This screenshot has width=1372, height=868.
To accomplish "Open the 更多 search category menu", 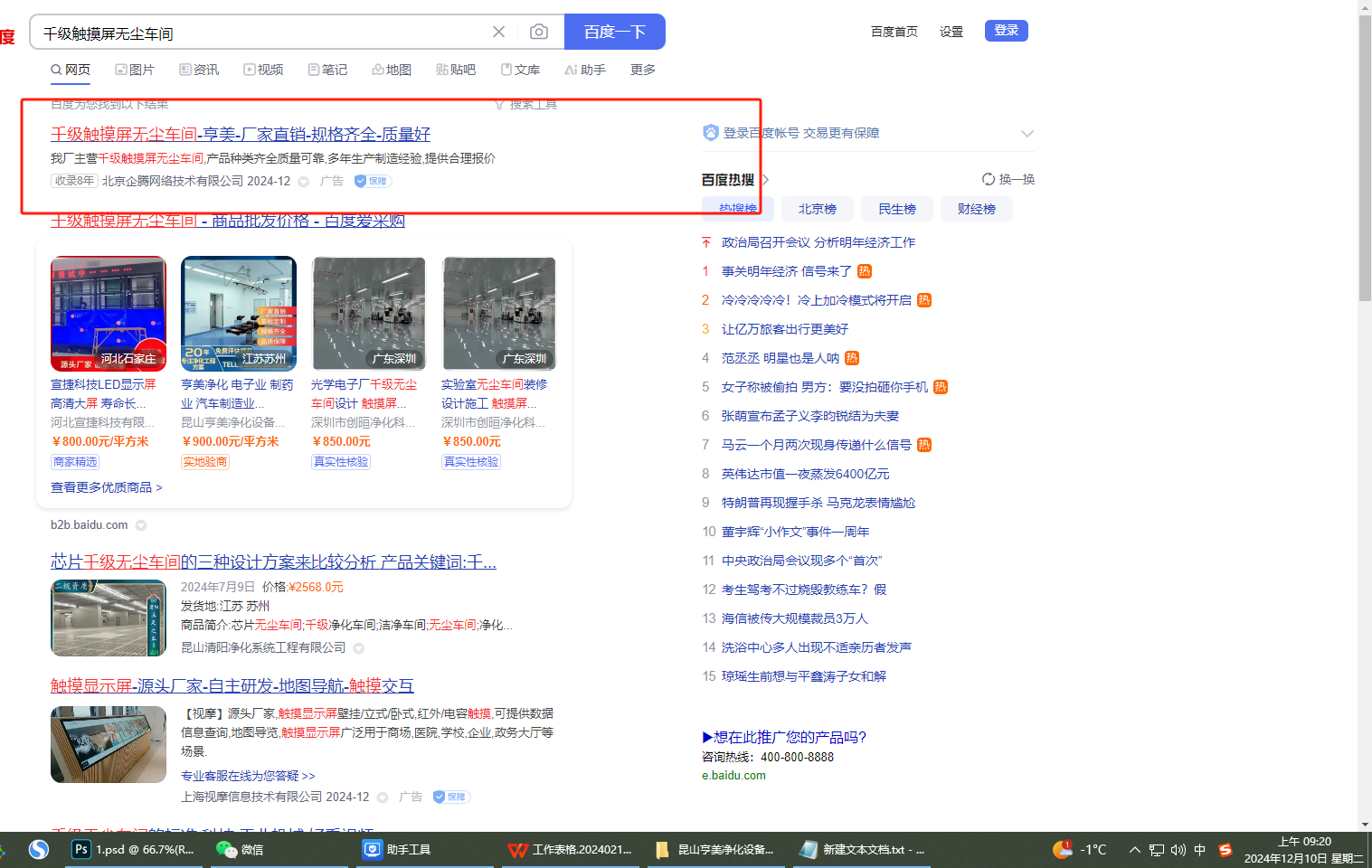I will point(643,70).
